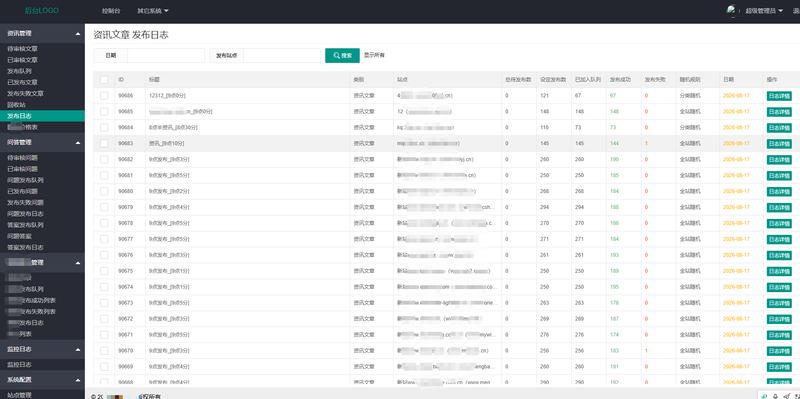Open 问题发布队列 in the sidebar
The height and width of the screenshot is (399, 800).
26,180
